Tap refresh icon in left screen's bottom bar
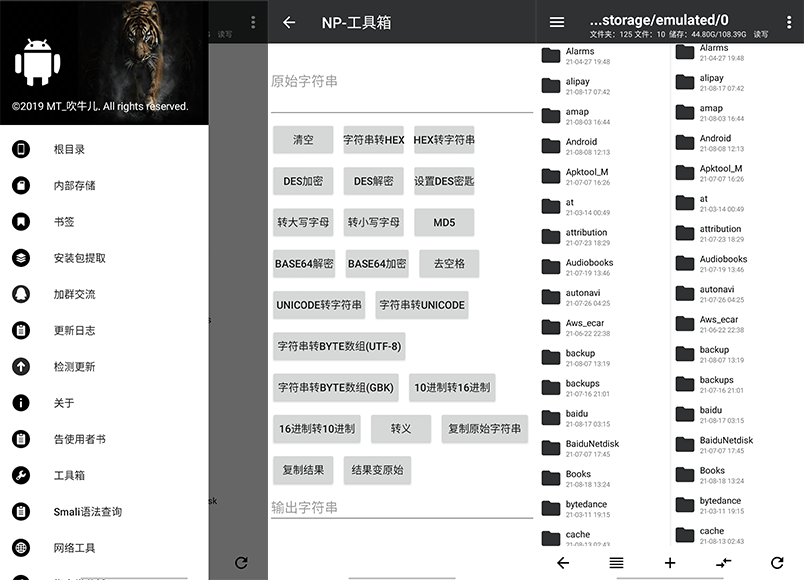The image size is (804, 580). tap(241, 563)
